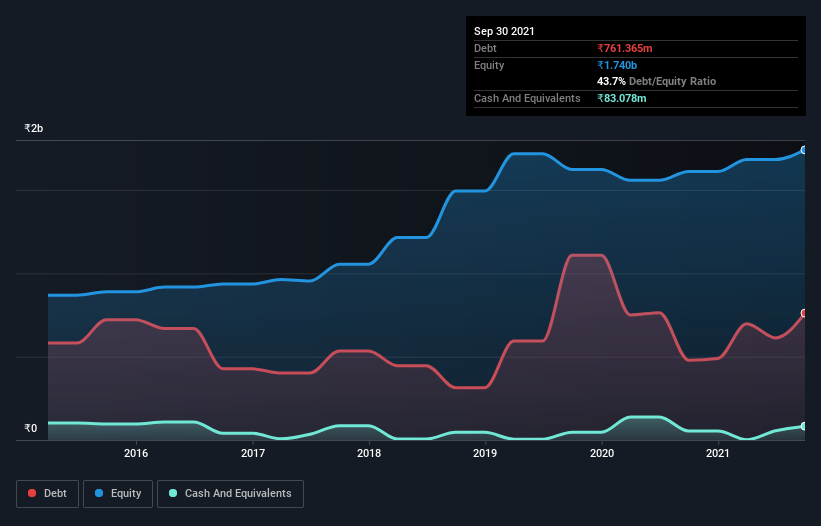821x526 pixels.
Task: Click the ₹0 y-axis label
Action: [30, 428]
